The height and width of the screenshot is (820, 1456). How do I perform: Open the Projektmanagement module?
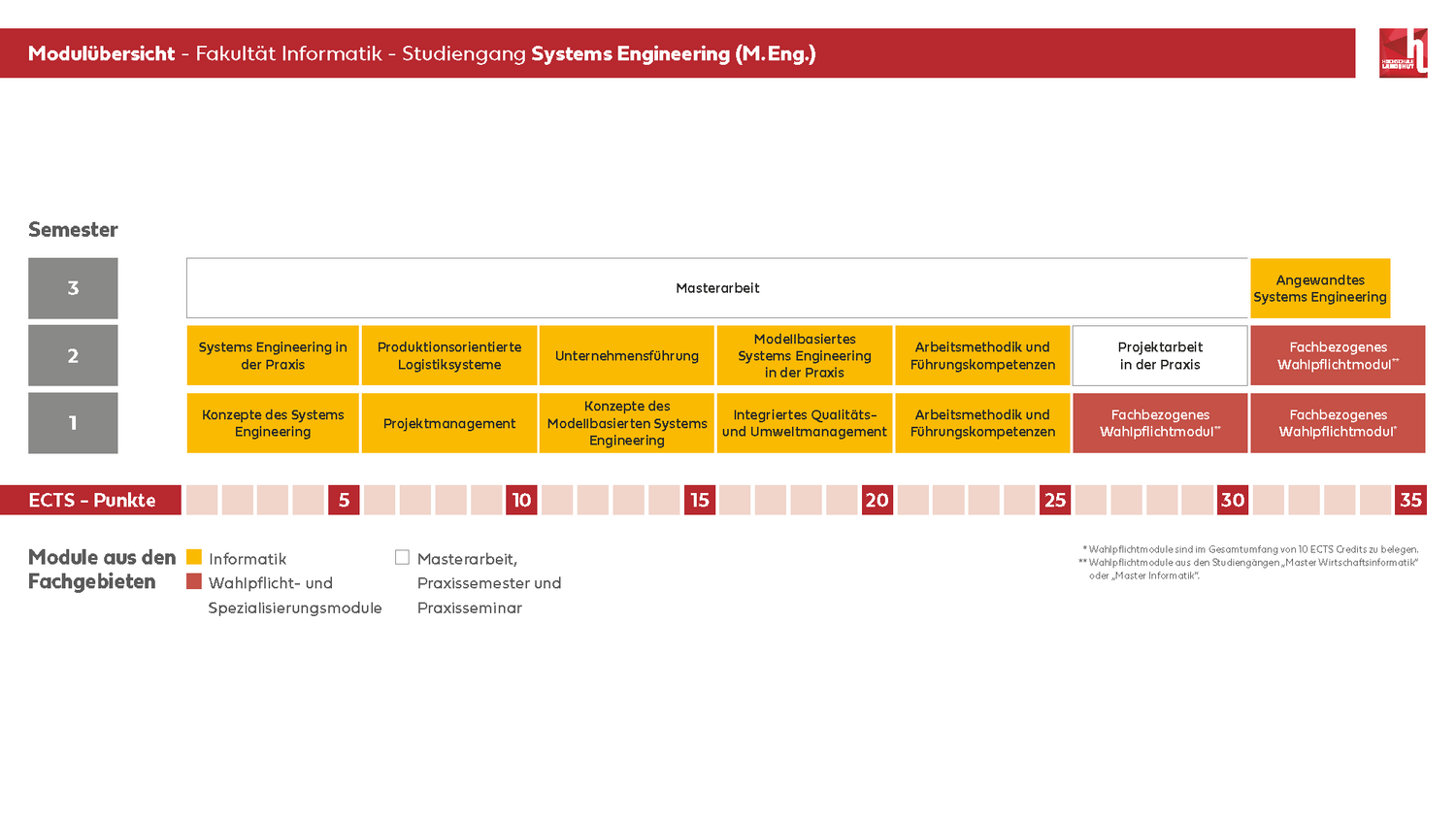(x=449, y=423)
